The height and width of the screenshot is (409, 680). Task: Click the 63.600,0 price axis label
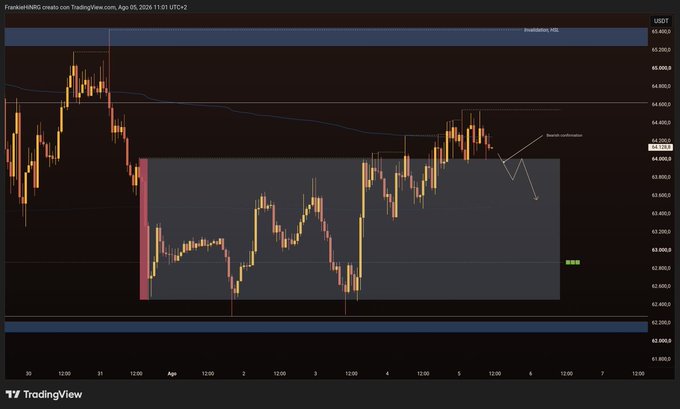661,195
